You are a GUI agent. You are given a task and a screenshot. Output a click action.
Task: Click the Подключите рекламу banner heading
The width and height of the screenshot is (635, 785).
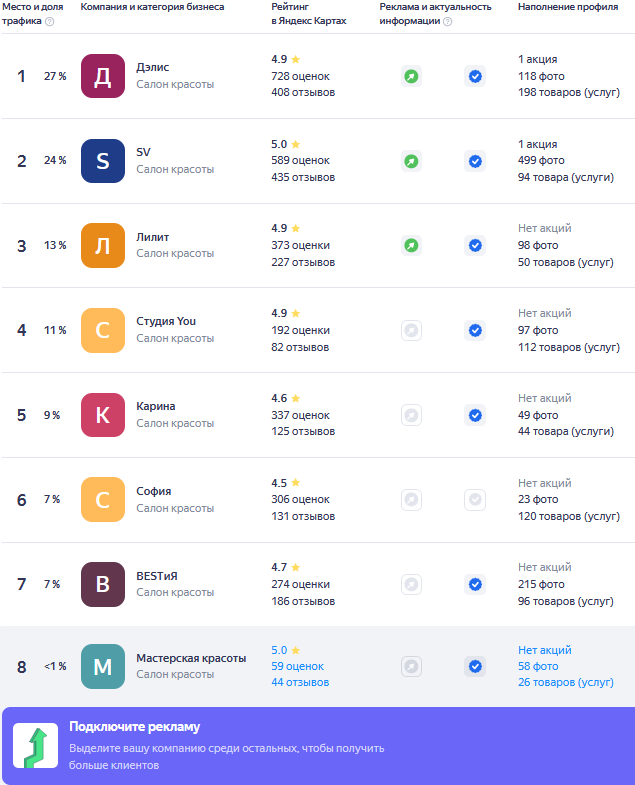134,726
